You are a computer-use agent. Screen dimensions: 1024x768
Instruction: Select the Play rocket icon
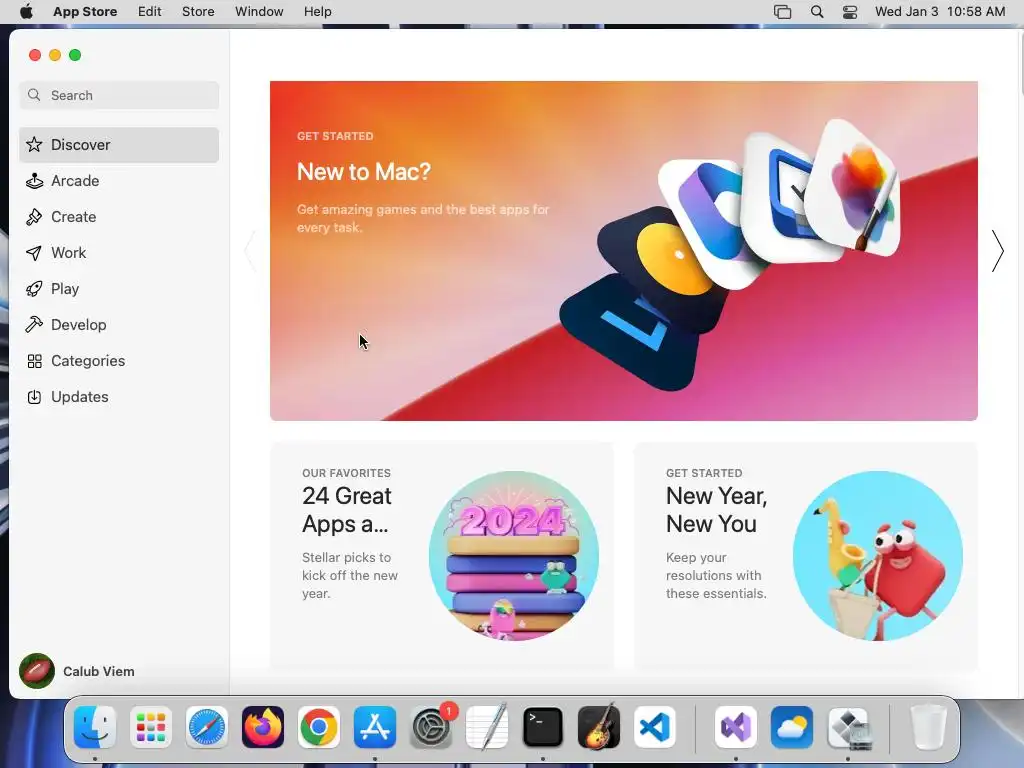pos(34,289)
